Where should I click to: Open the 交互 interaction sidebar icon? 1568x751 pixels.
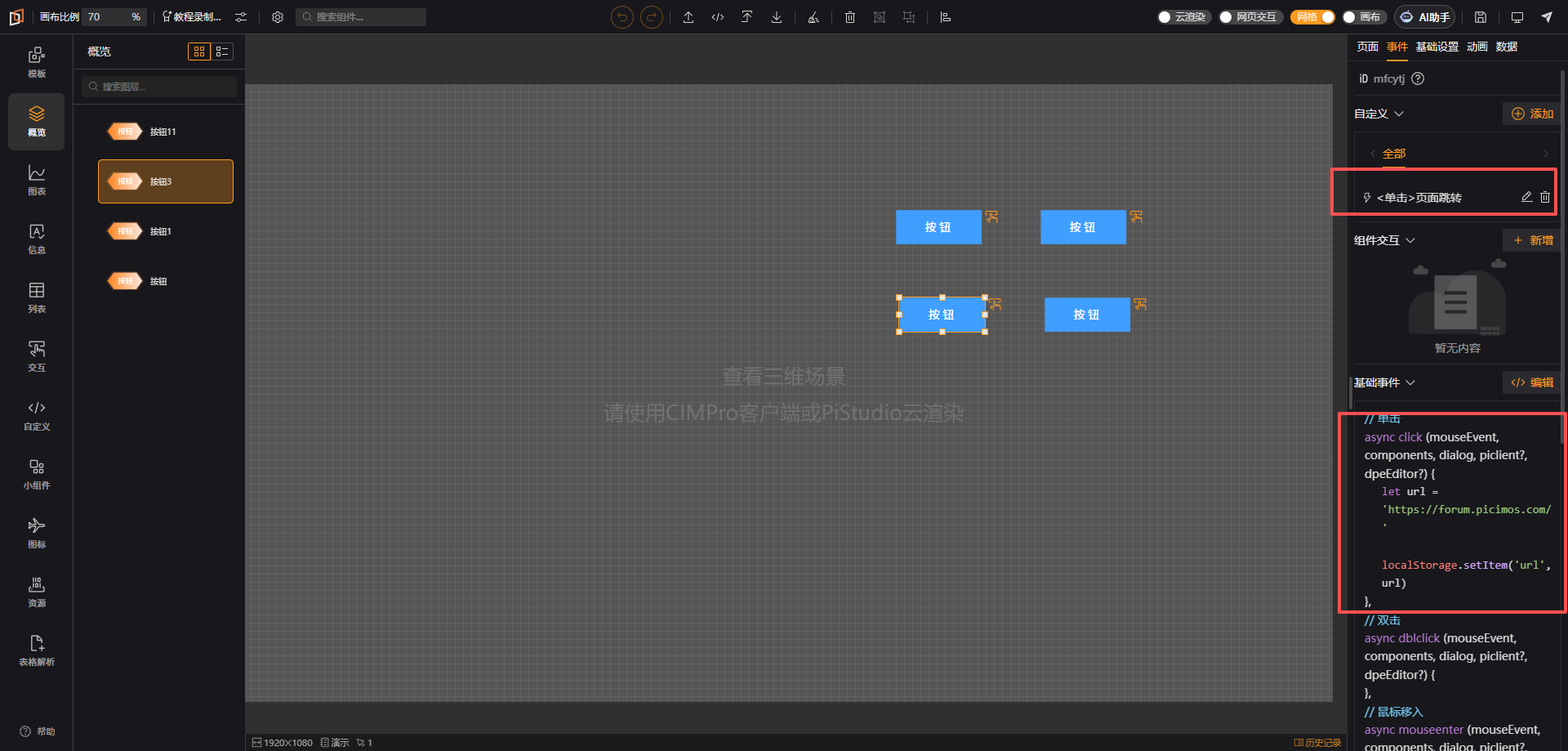point(37,356)
